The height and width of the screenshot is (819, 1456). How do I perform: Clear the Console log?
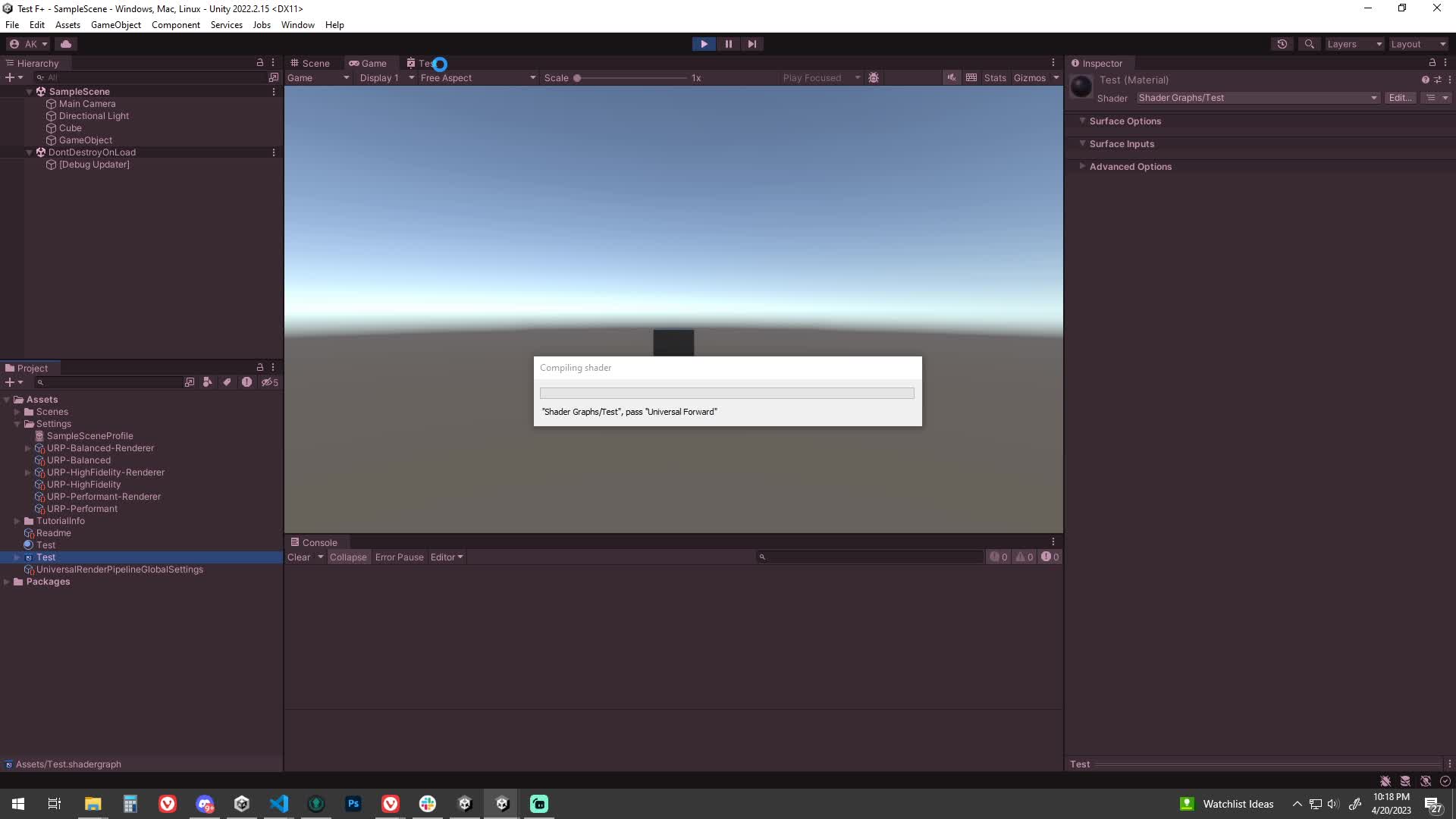298,557
